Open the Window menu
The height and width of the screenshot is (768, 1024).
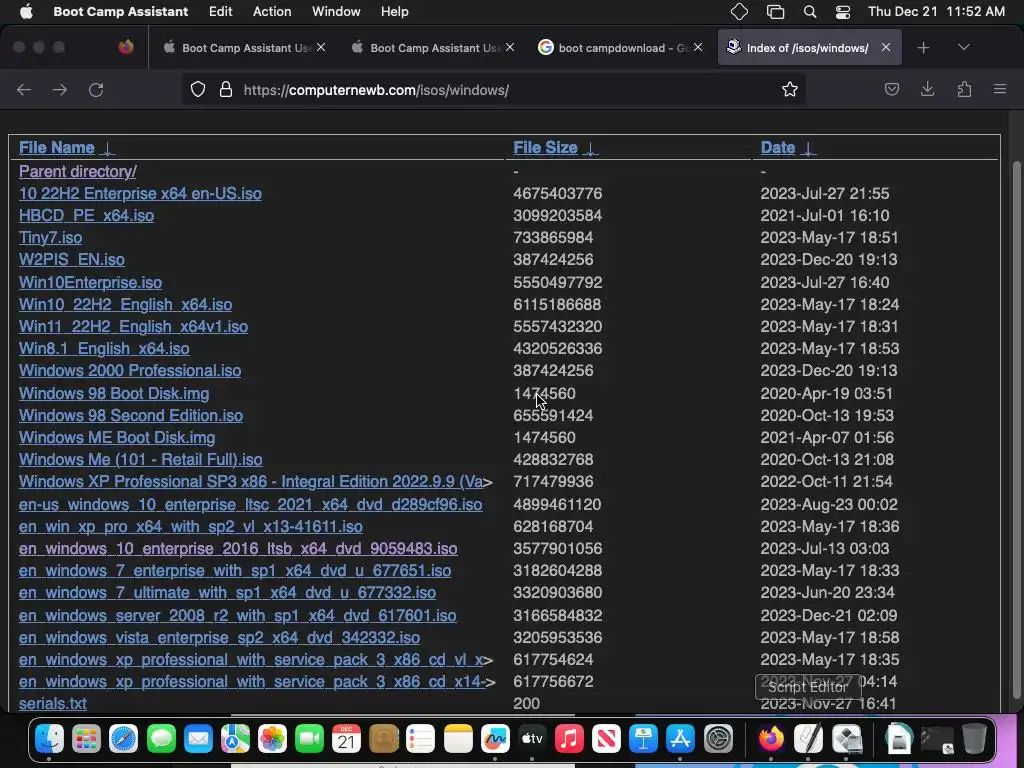[x=336, y=12]
